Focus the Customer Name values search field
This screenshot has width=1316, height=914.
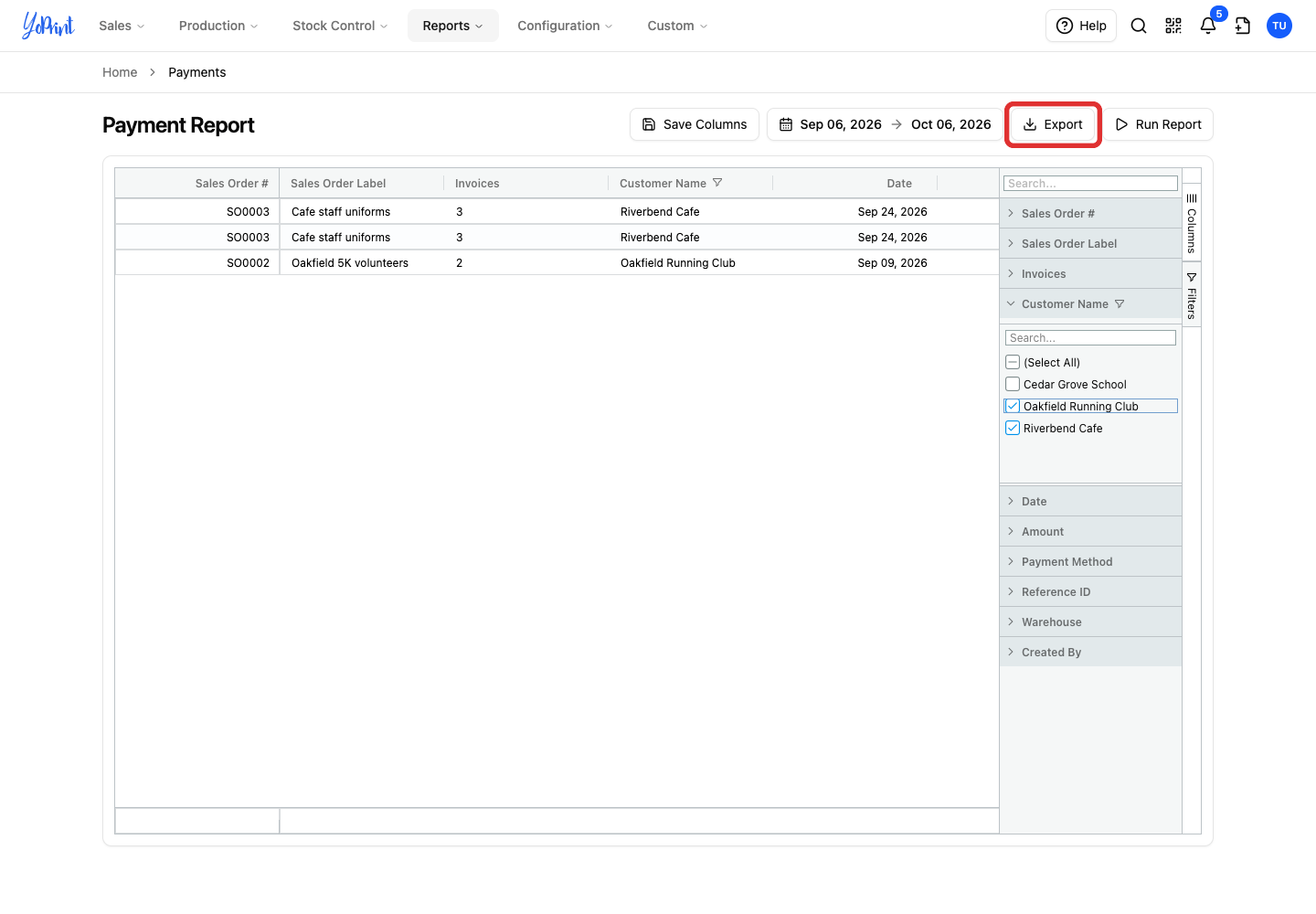click(1090, 338)
